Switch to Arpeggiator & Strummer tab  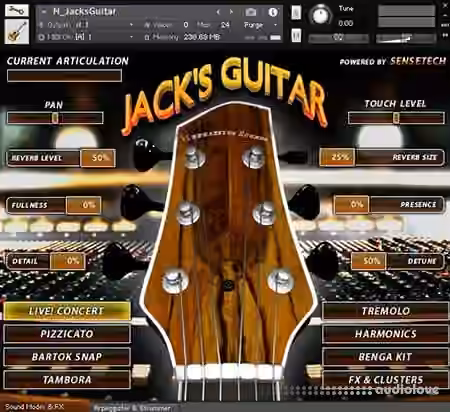[x=132, y=408]
